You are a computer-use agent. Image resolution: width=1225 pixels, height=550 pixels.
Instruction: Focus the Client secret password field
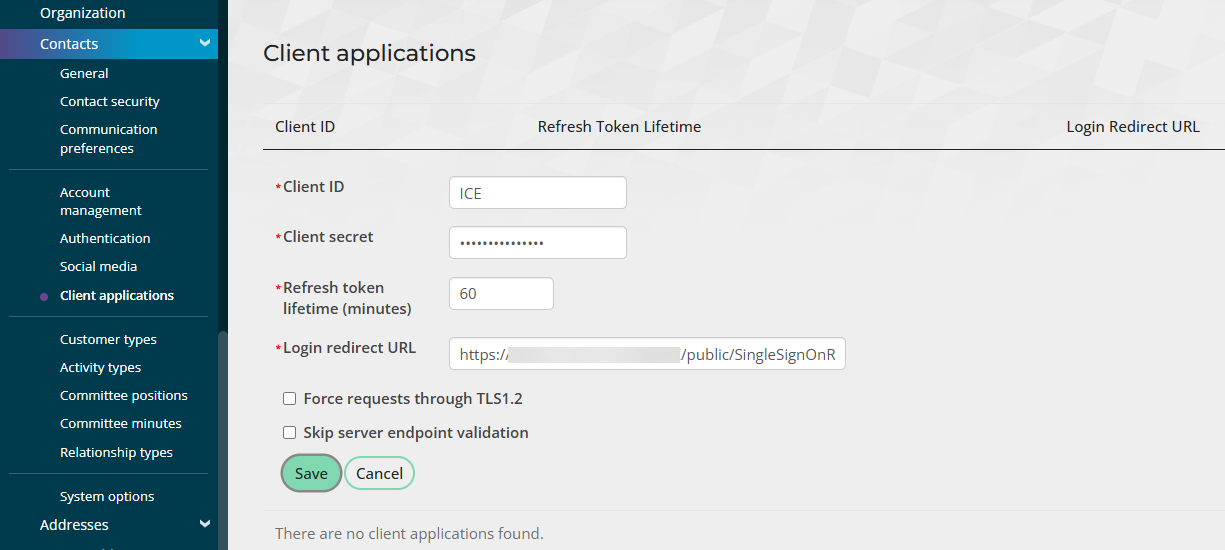[538, 243]
